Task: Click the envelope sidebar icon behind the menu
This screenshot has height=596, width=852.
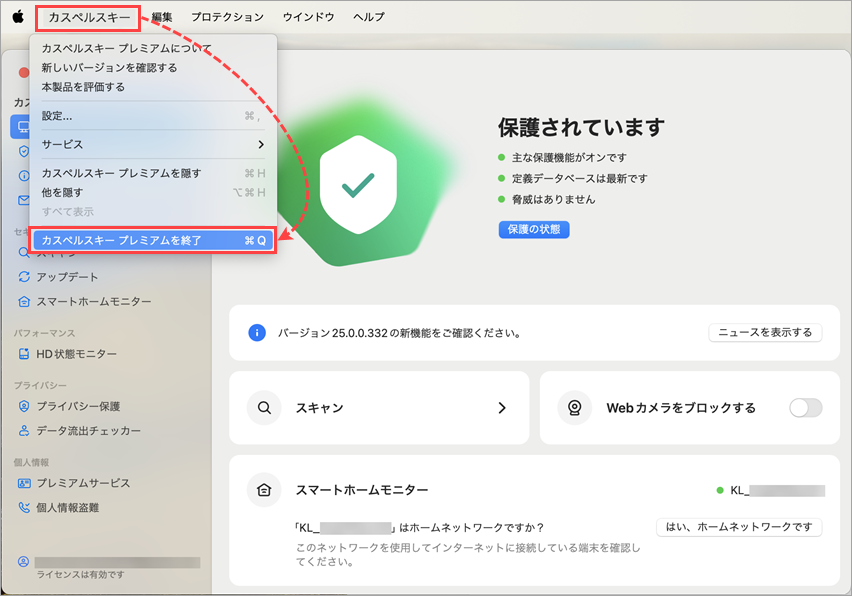Action: coord(23,200)
